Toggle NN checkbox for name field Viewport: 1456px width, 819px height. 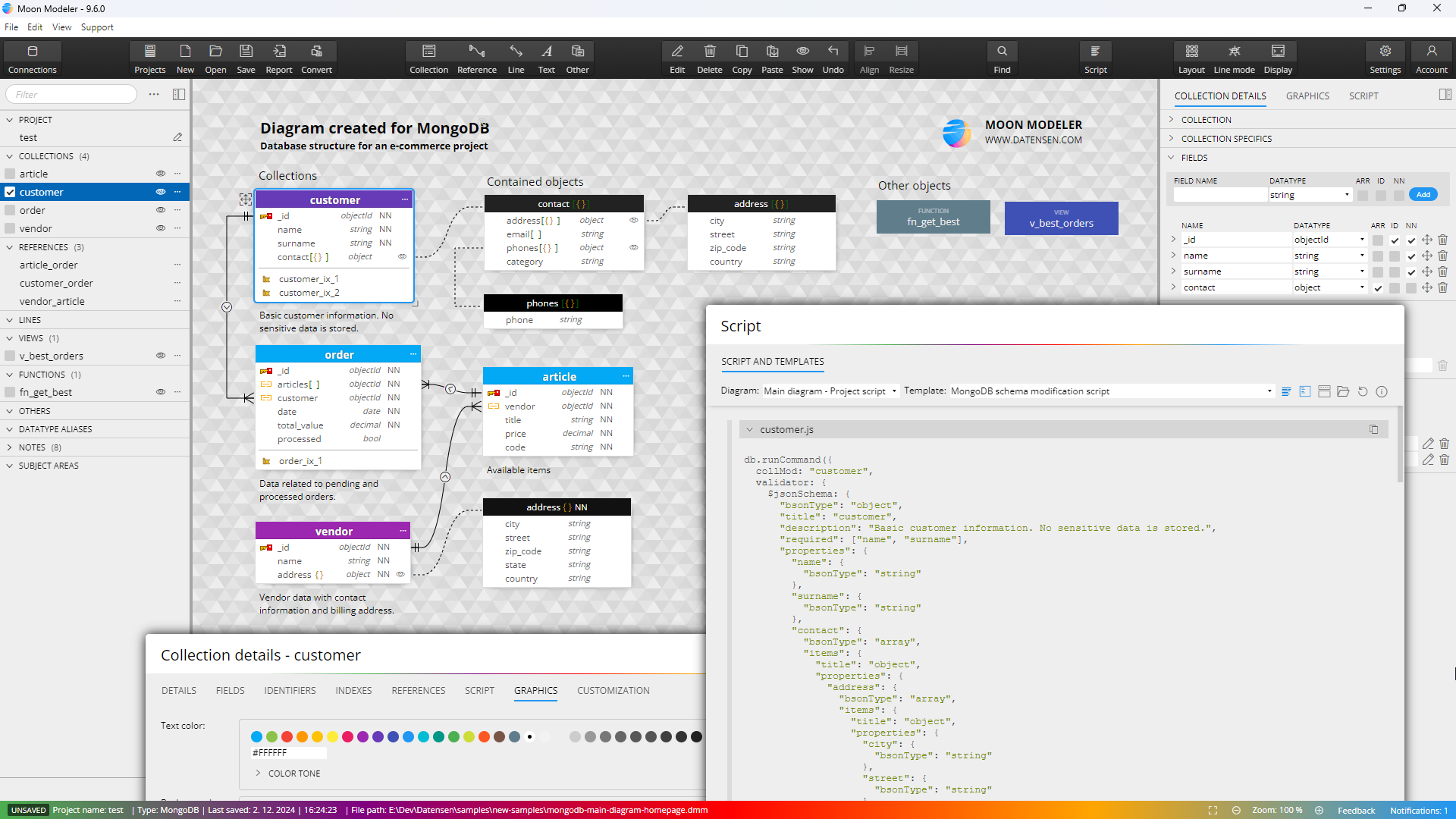pyautogui.click(x=1410, y=256)
